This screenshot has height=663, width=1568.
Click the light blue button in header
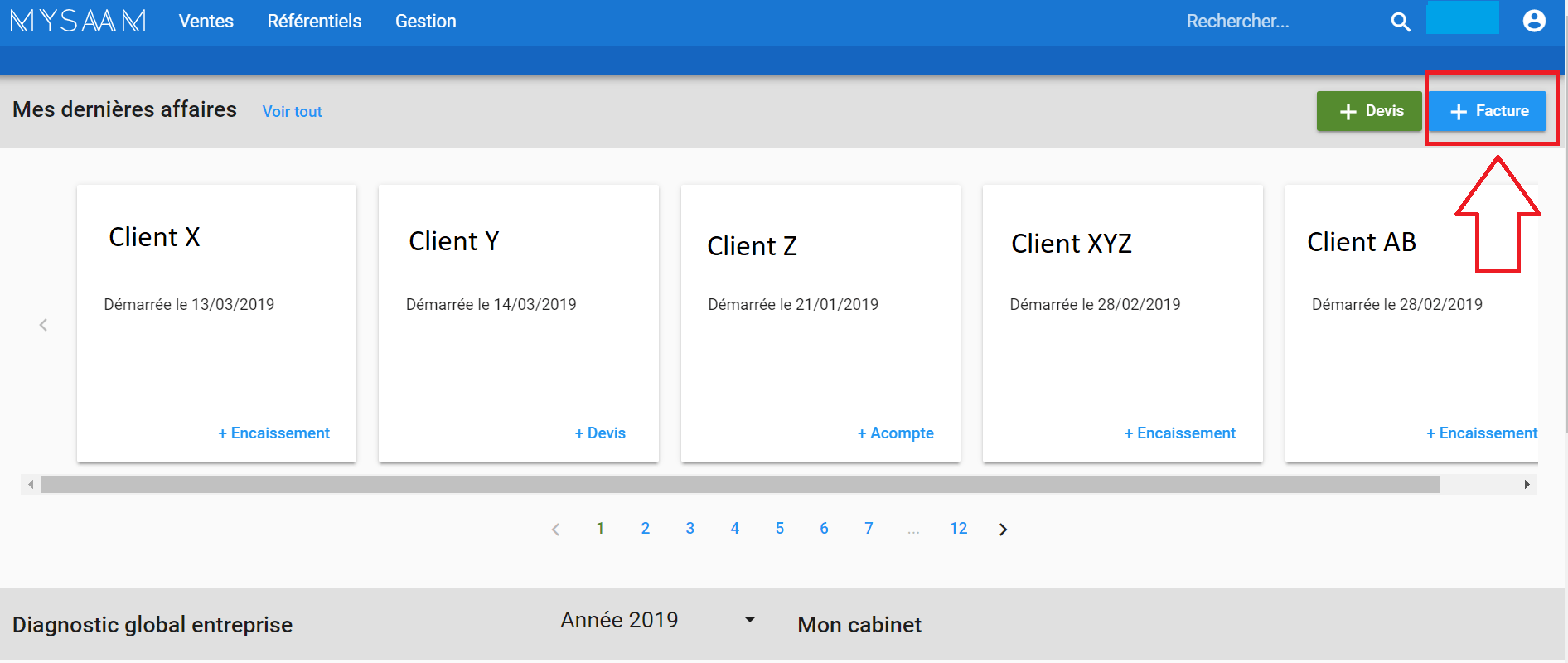(1463, 17)
